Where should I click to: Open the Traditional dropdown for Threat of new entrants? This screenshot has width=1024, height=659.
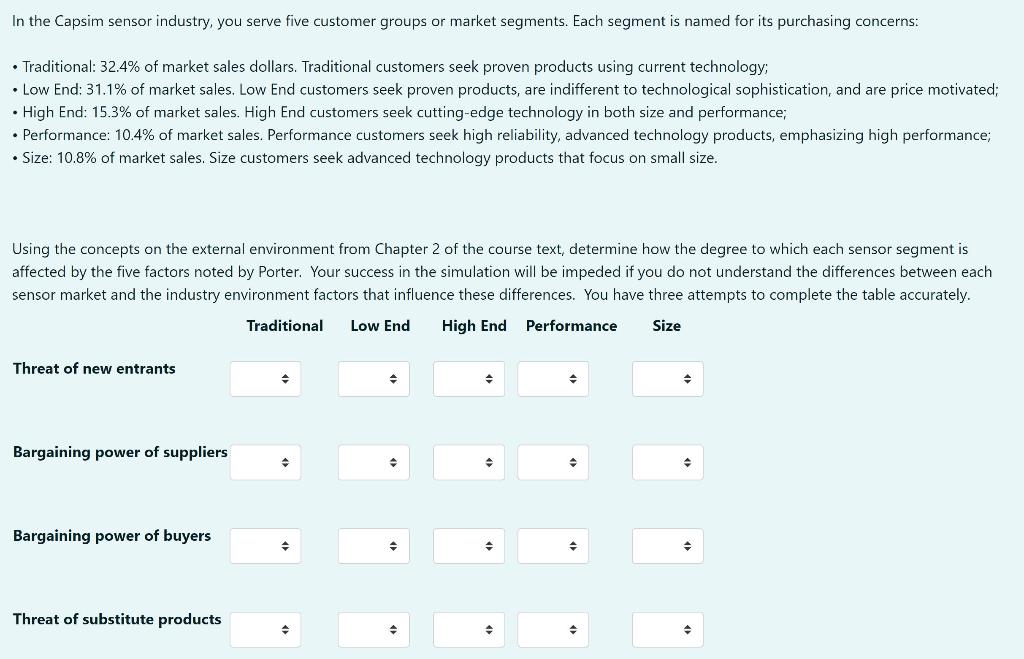click(265, 378)
